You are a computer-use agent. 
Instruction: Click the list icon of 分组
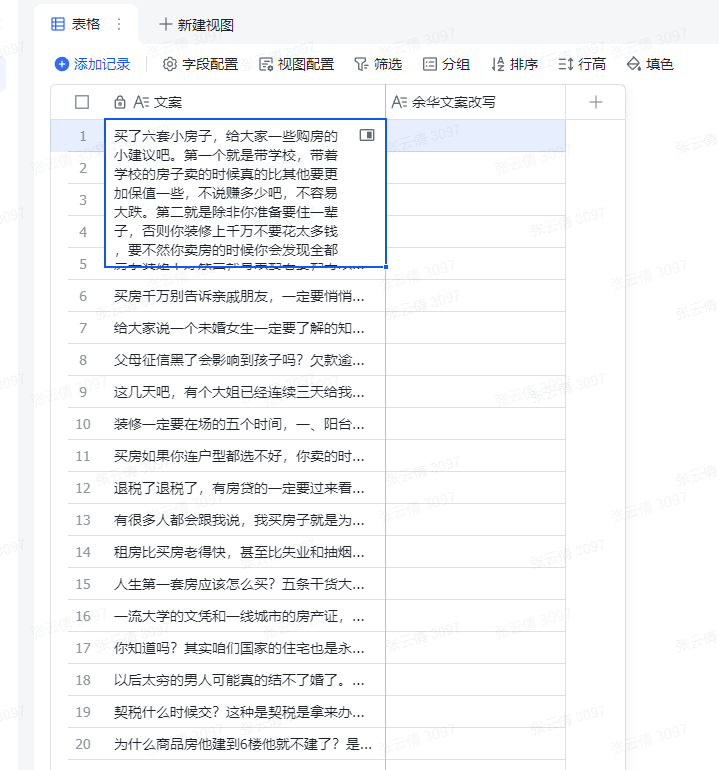coord(429,64)
